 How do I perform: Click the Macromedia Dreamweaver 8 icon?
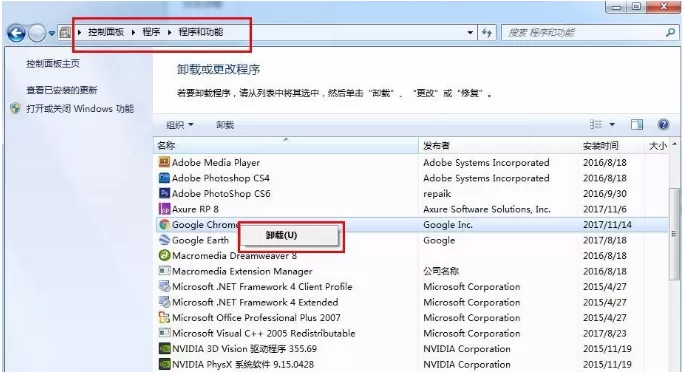164,255
